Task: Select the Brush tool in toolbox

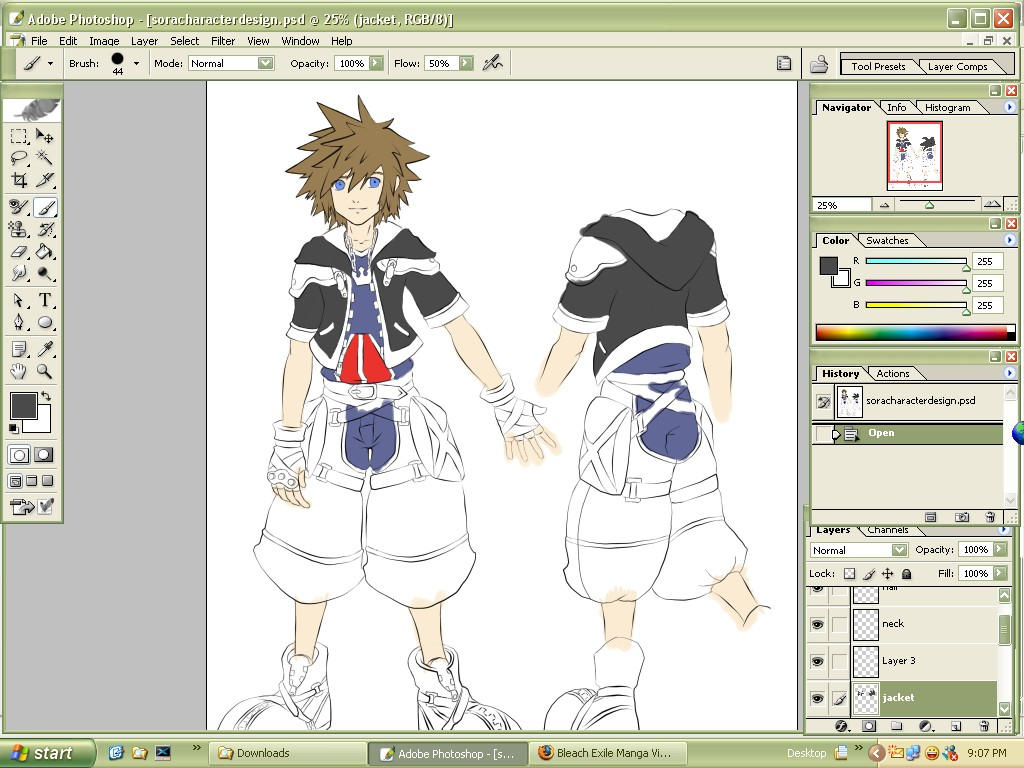Action: [x=44, y=207]
